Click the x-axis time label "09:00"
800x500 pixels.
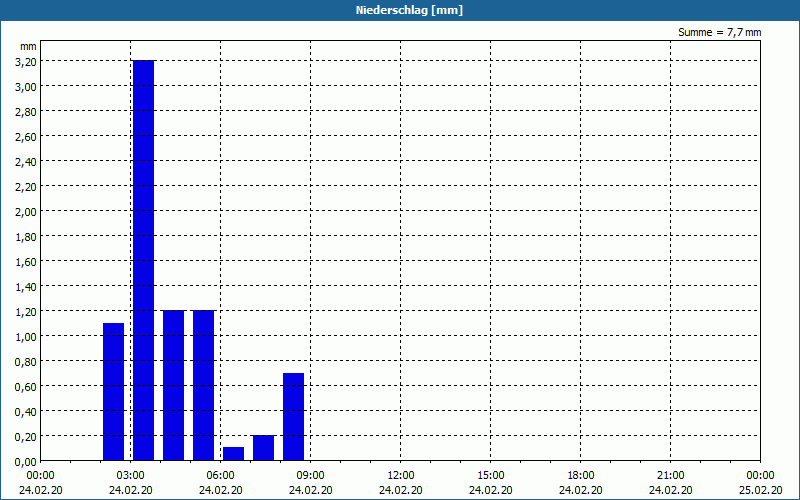311,476
